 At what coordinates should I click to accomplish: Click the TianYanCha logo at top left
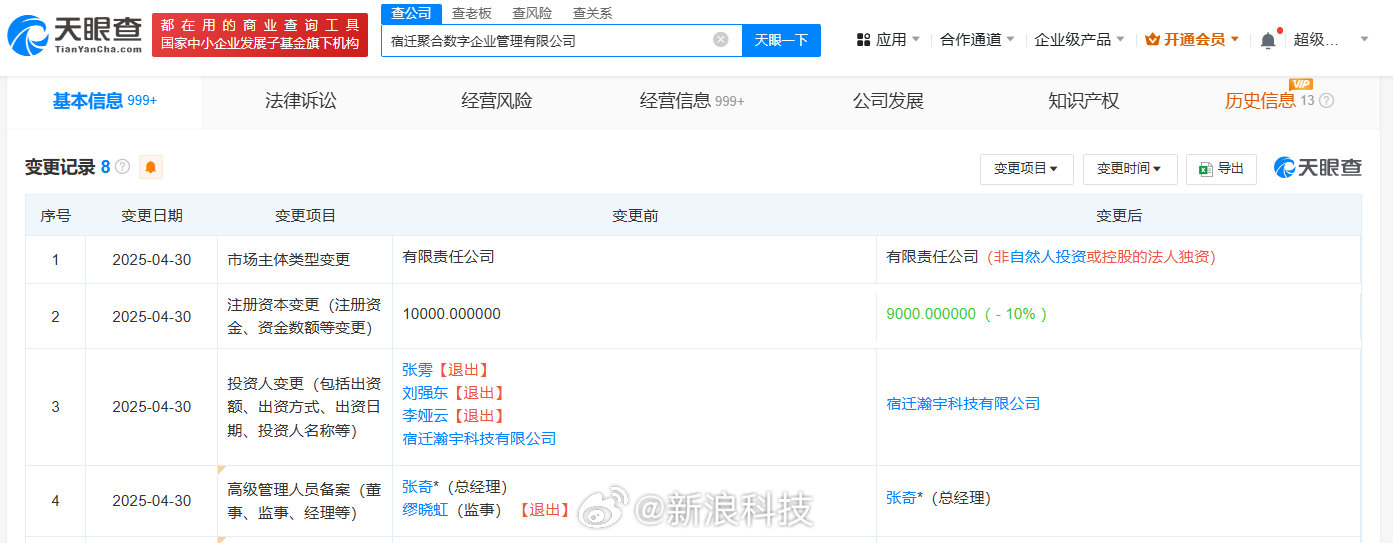[74, 35]
